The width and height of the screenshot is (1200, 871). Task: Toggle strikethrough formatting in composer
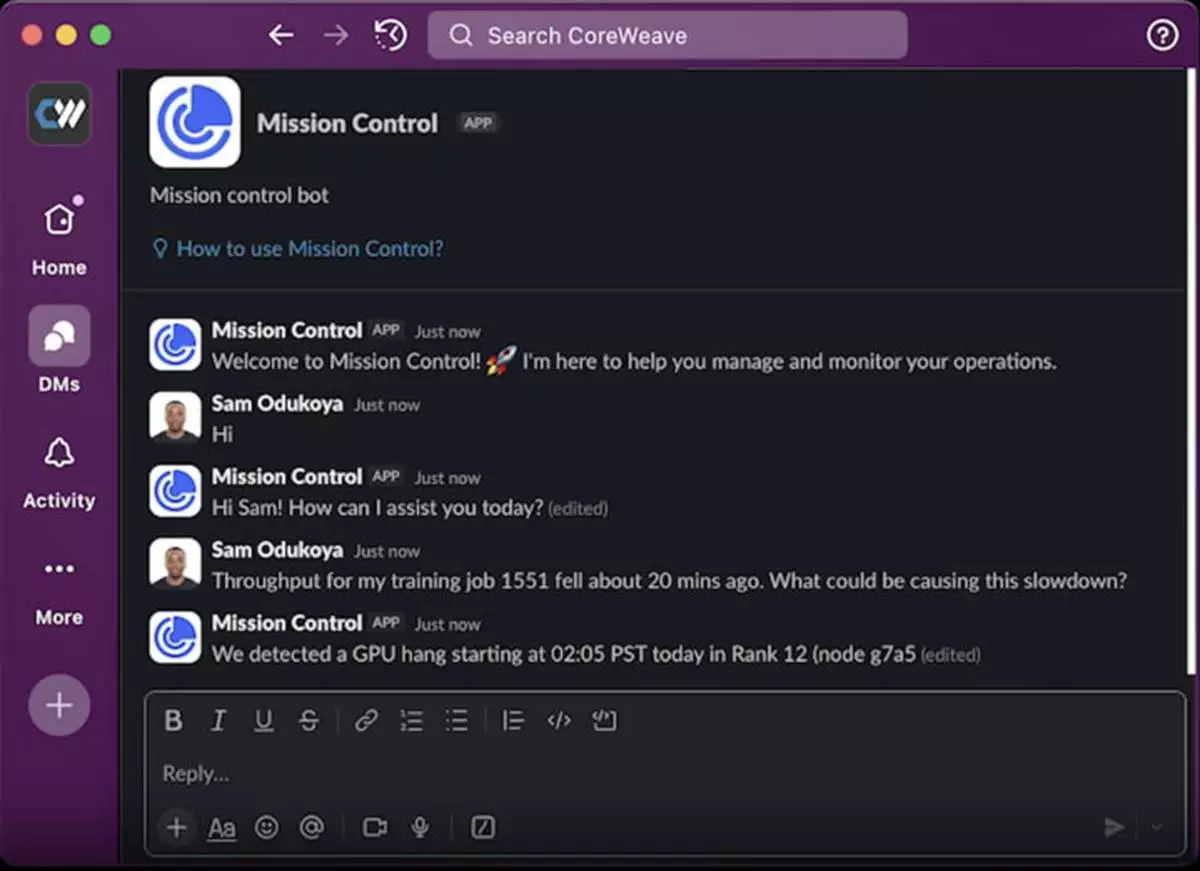[309, 720]
